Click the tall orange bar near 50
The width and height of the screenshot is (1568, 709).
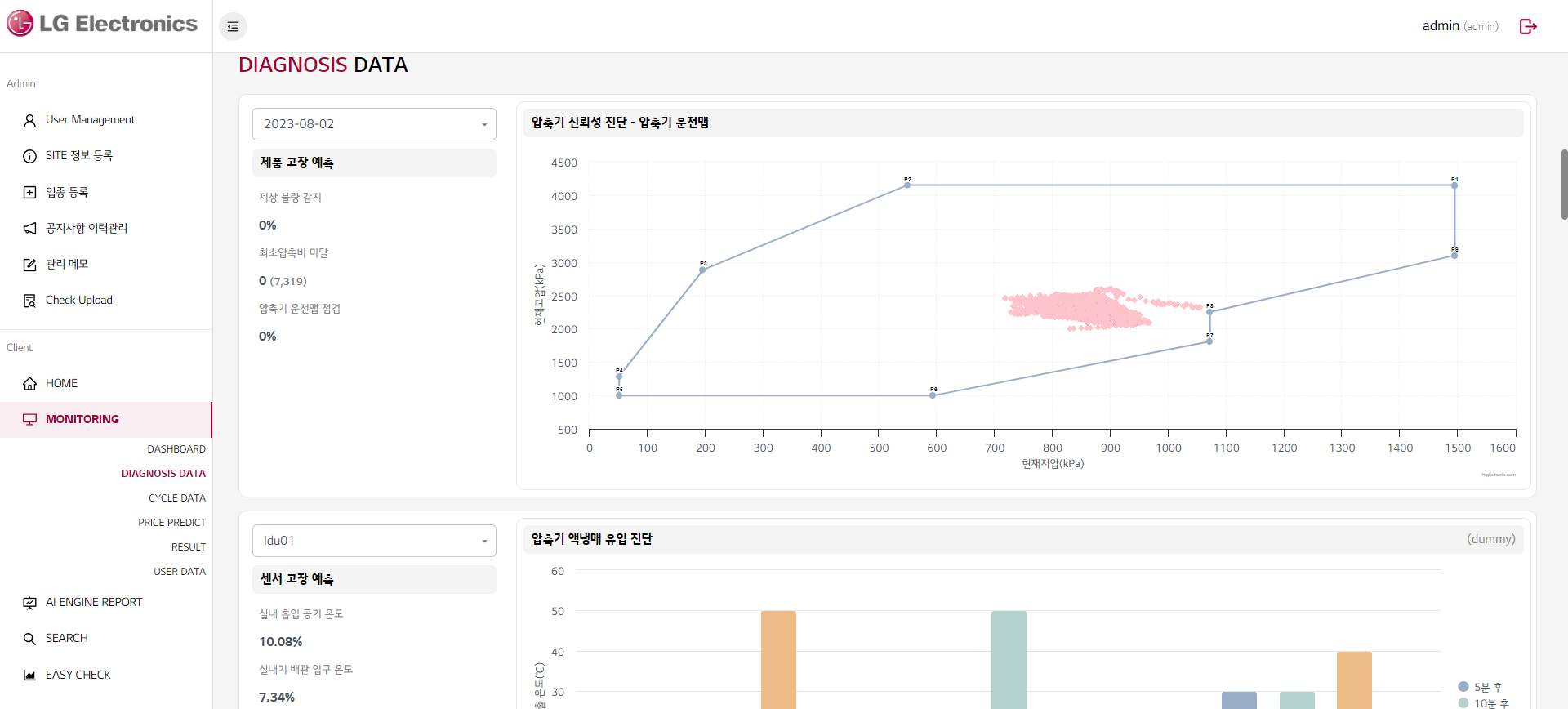[x=778, y=660]
